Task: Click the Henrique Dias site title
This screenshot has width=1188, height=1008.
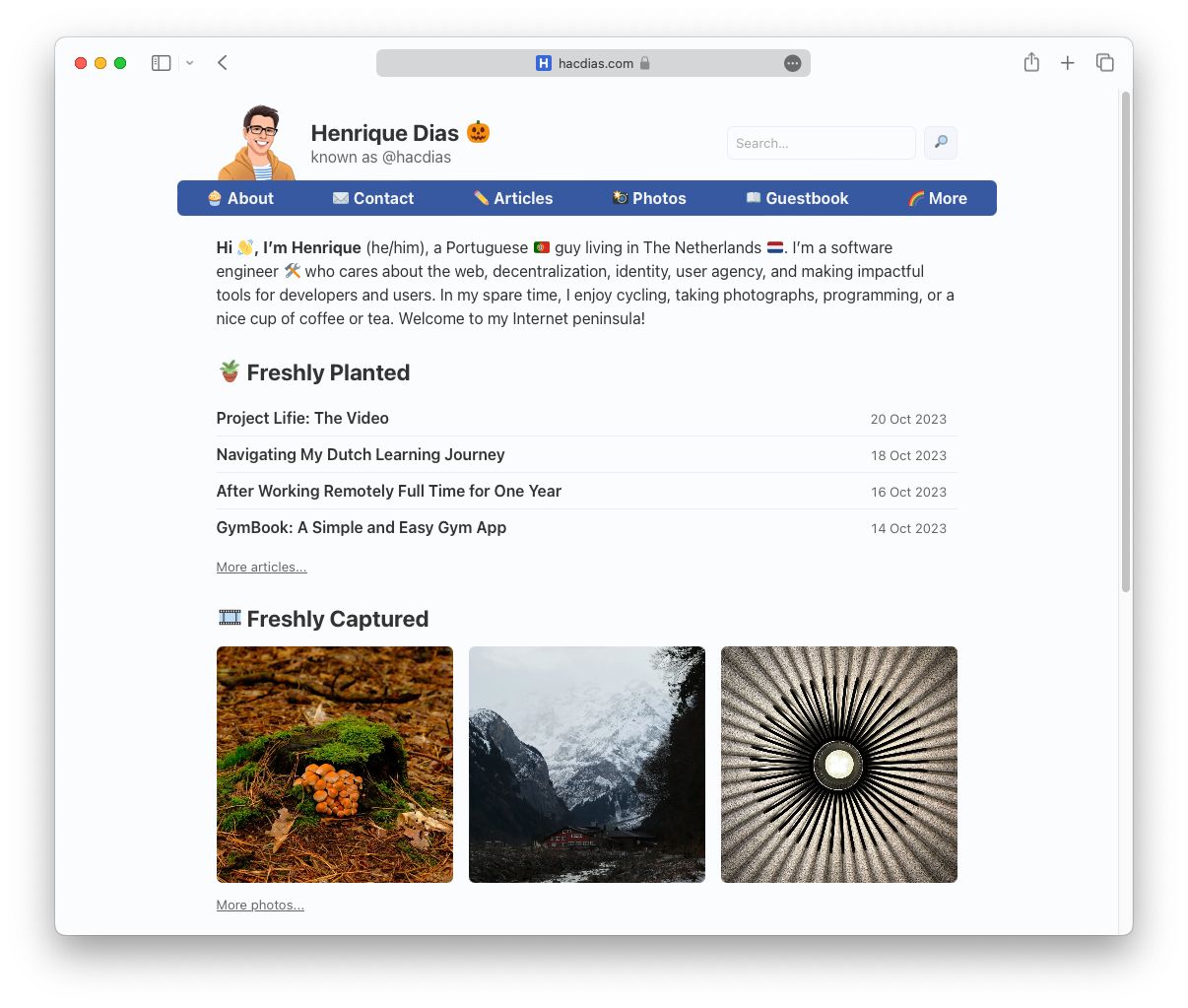Action: 384,133
